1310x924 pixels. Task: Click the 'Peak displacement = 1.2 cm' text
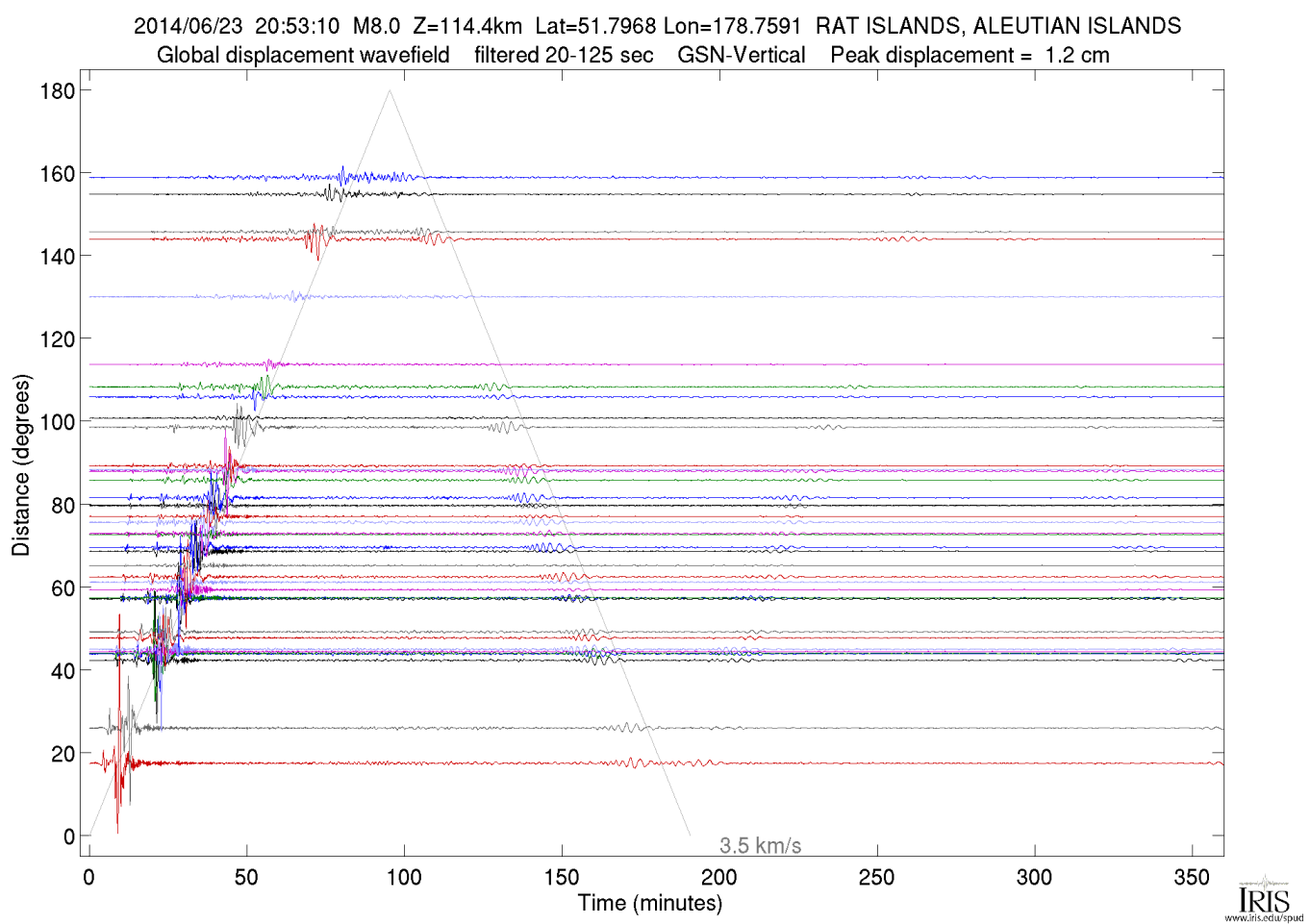(970, 56)
